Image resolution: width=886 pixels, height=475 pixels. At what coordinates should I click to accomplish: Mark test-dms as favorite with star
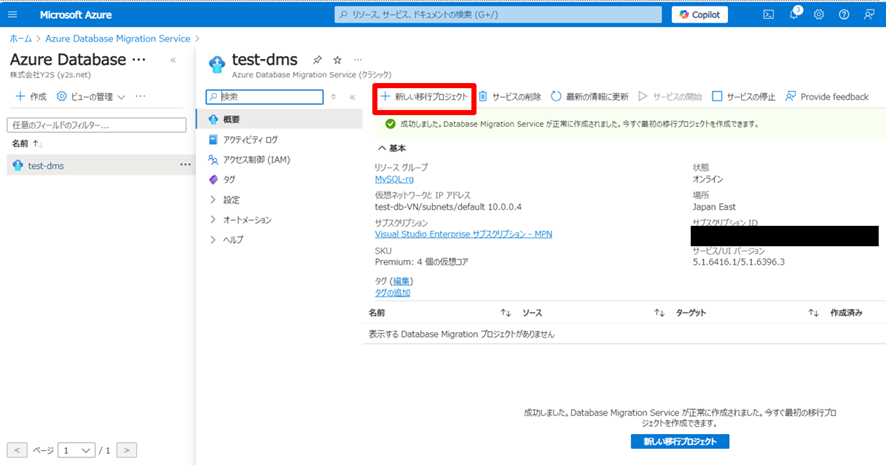point(337,61)
